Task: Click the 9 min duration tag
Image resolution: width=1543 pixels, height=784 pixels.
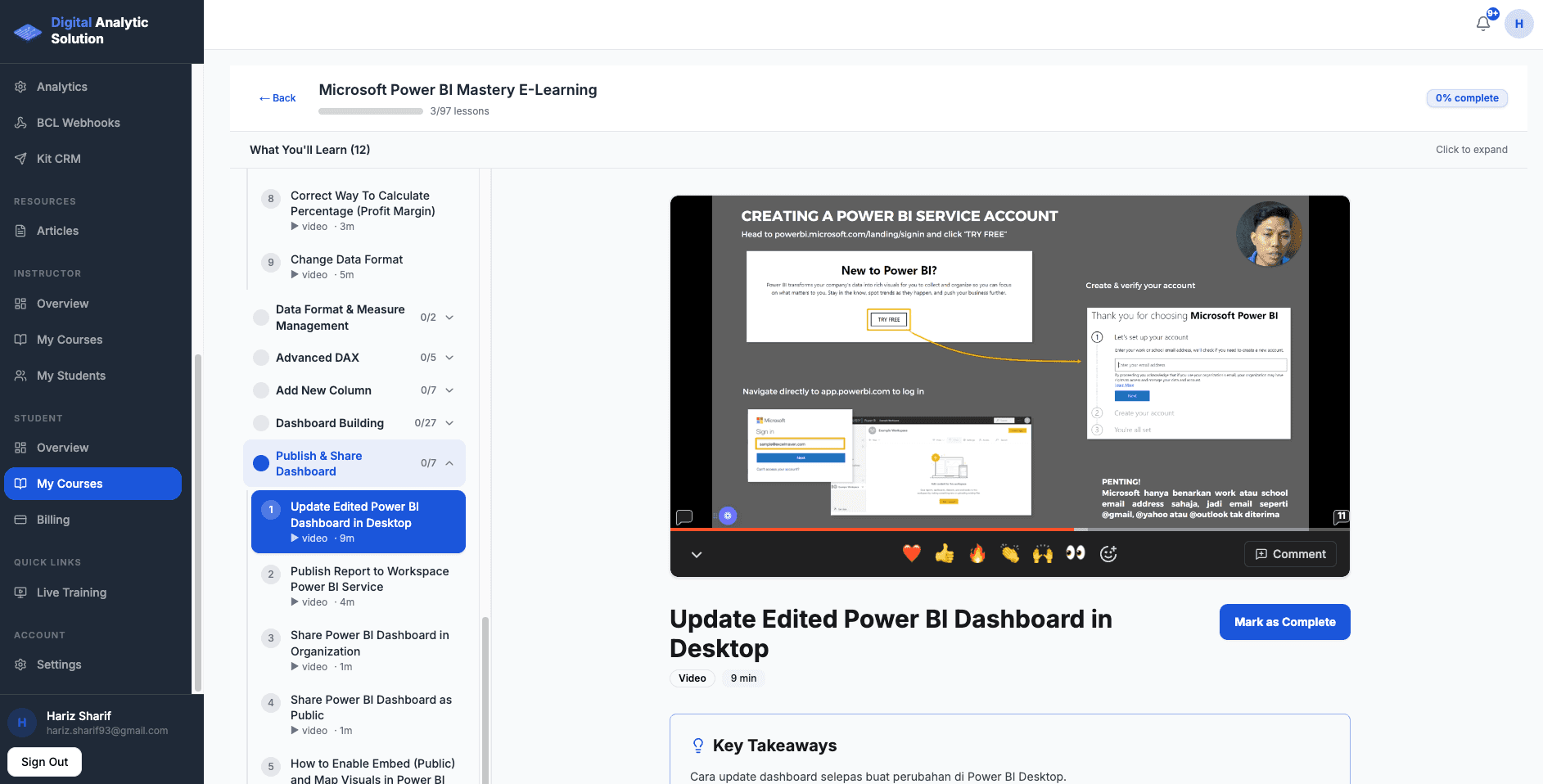Action: pos(743,678)
